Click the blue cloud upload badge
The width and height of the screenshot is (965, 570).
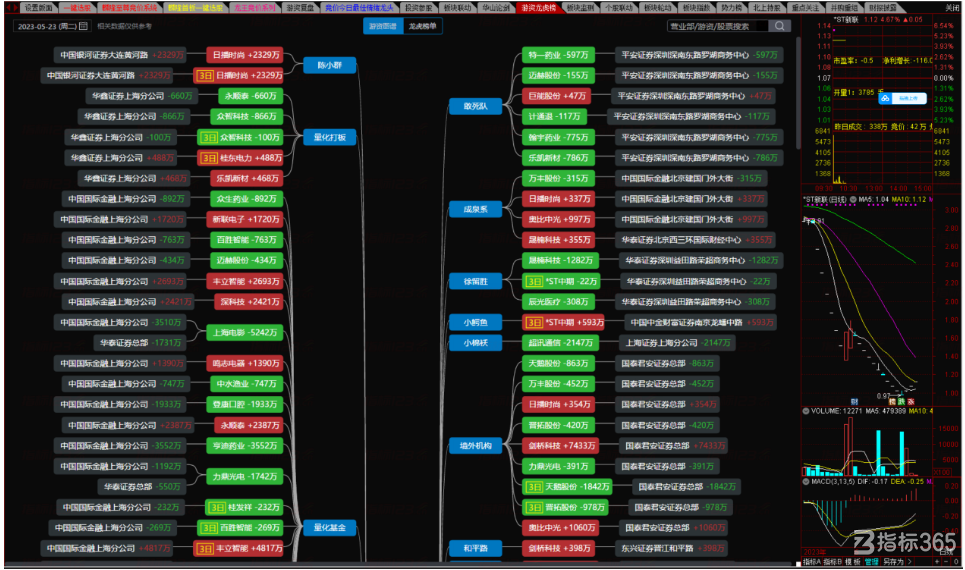[x=902, y=98]
